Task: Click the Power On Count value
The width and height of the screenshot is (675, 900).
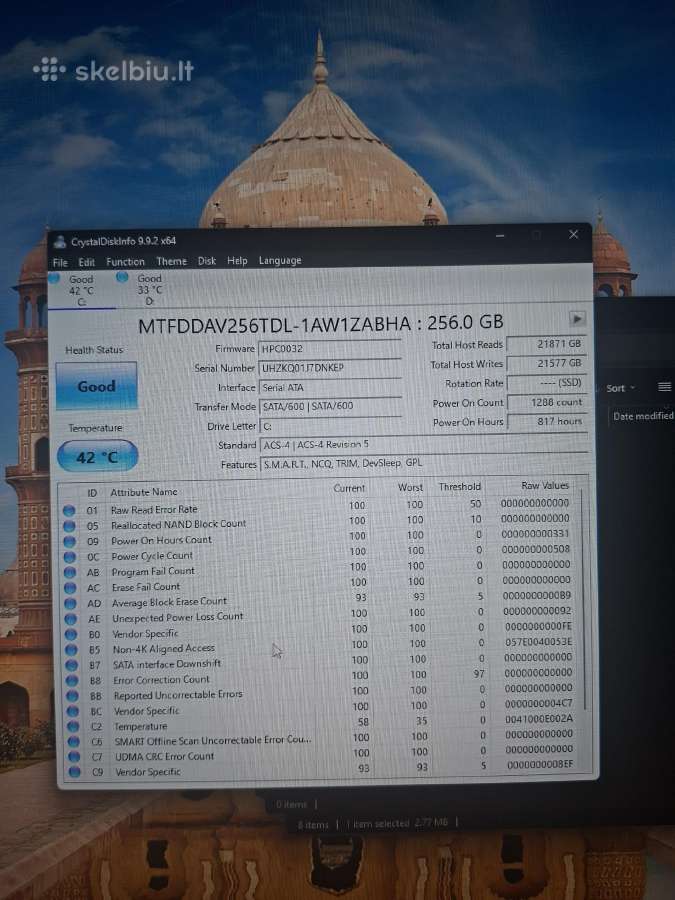Action: 547,402
